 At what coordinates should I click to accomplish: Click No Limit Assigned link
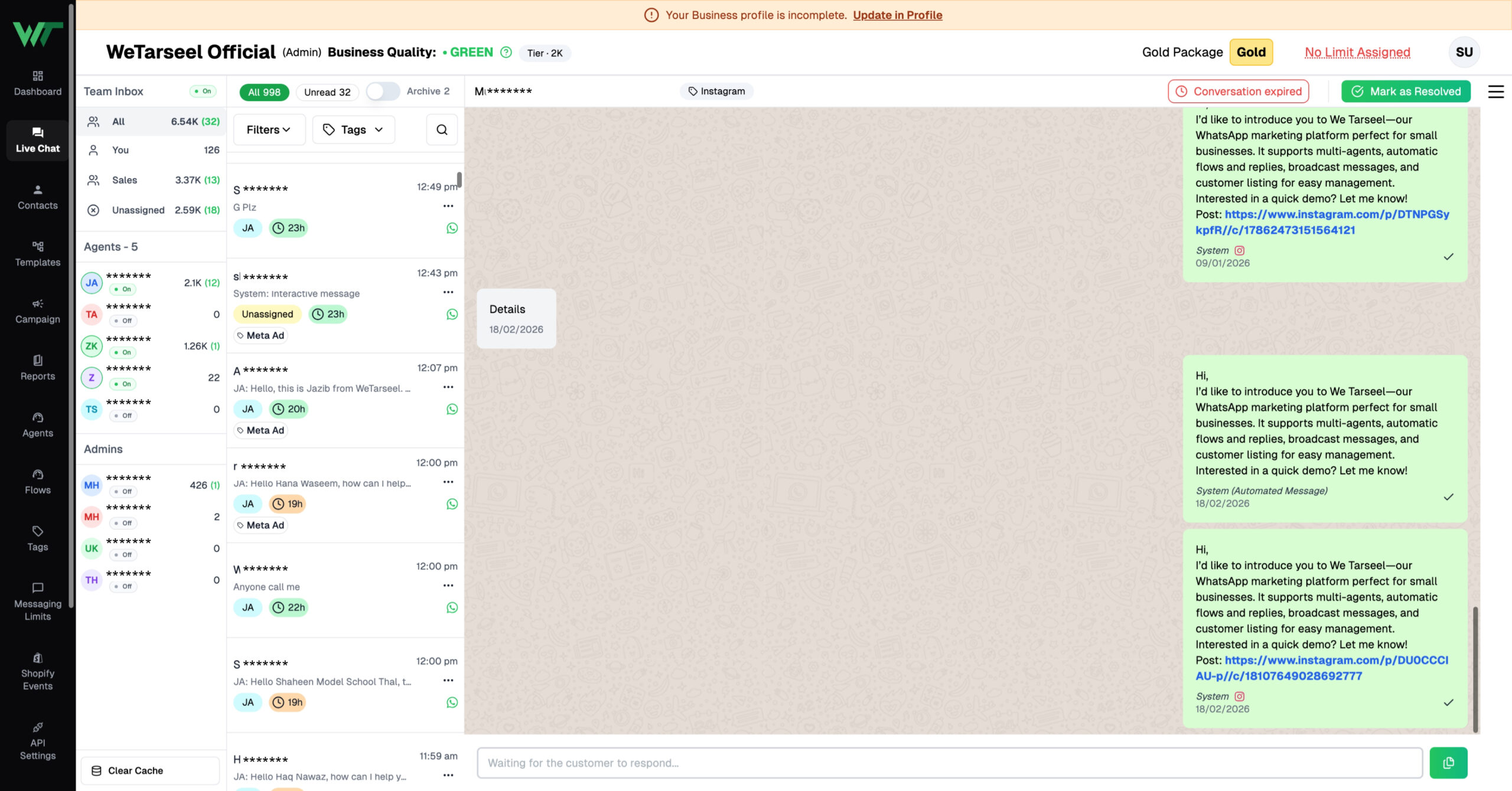(1357, 53)
